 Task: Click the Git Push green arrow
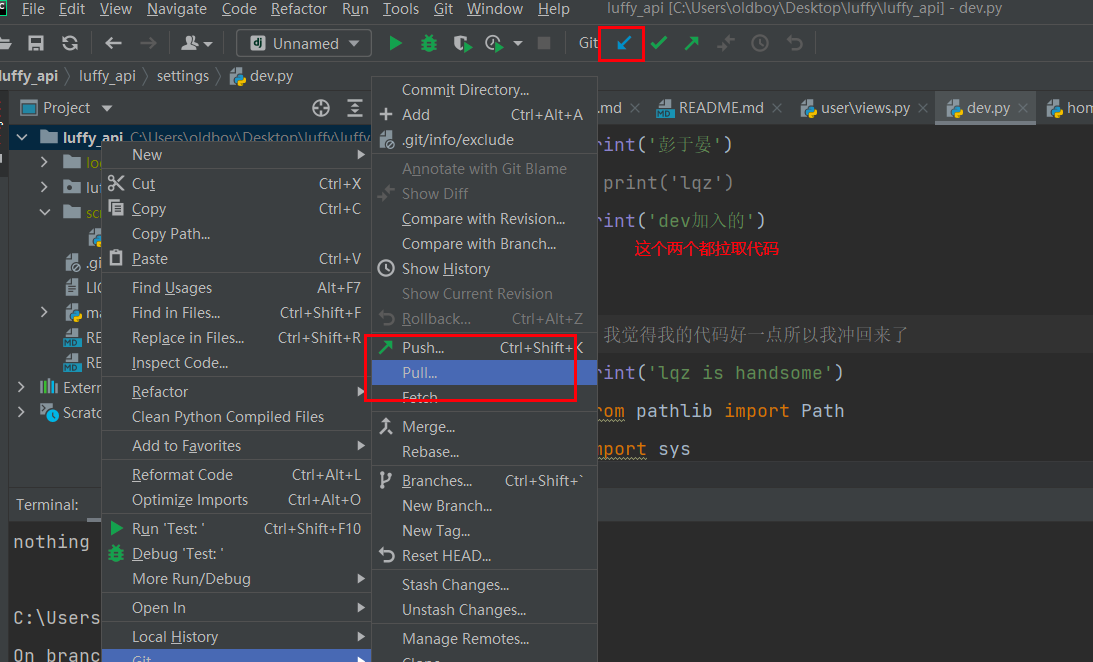(691, 43)
